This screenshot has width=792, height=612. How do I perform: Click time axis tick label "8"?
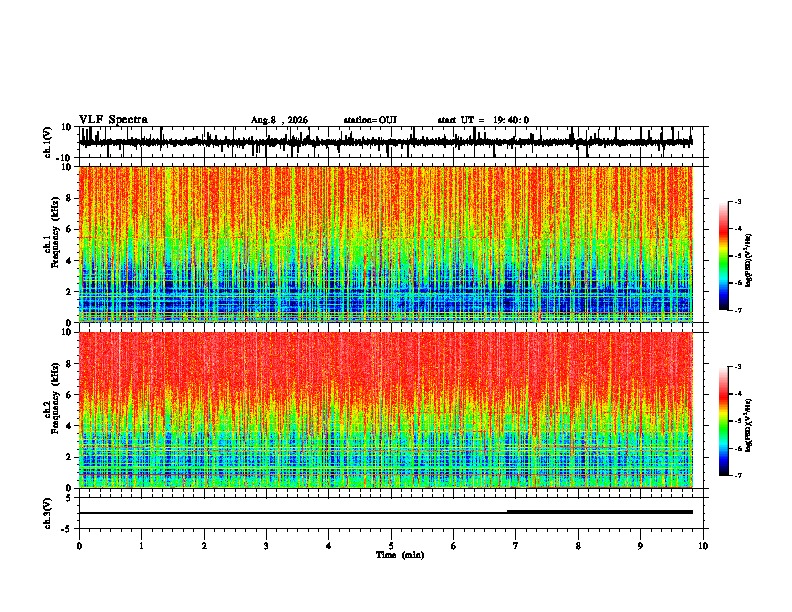(578, 546)
